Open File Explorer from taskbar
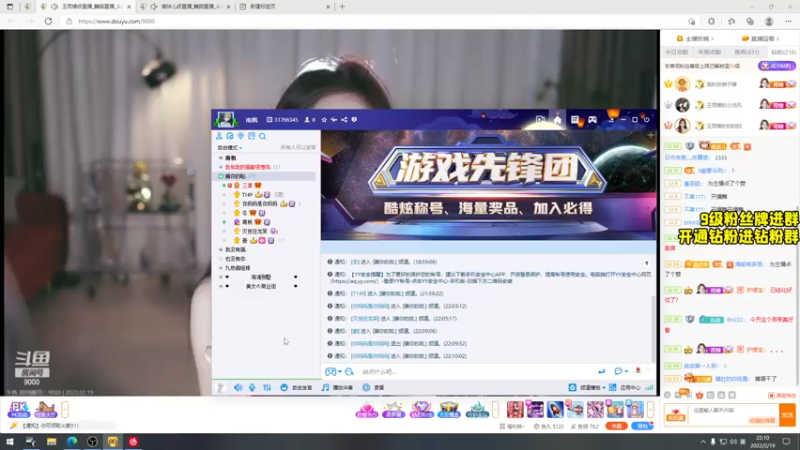The width and height of the screenshot is (800, 450). coord(51,442)
